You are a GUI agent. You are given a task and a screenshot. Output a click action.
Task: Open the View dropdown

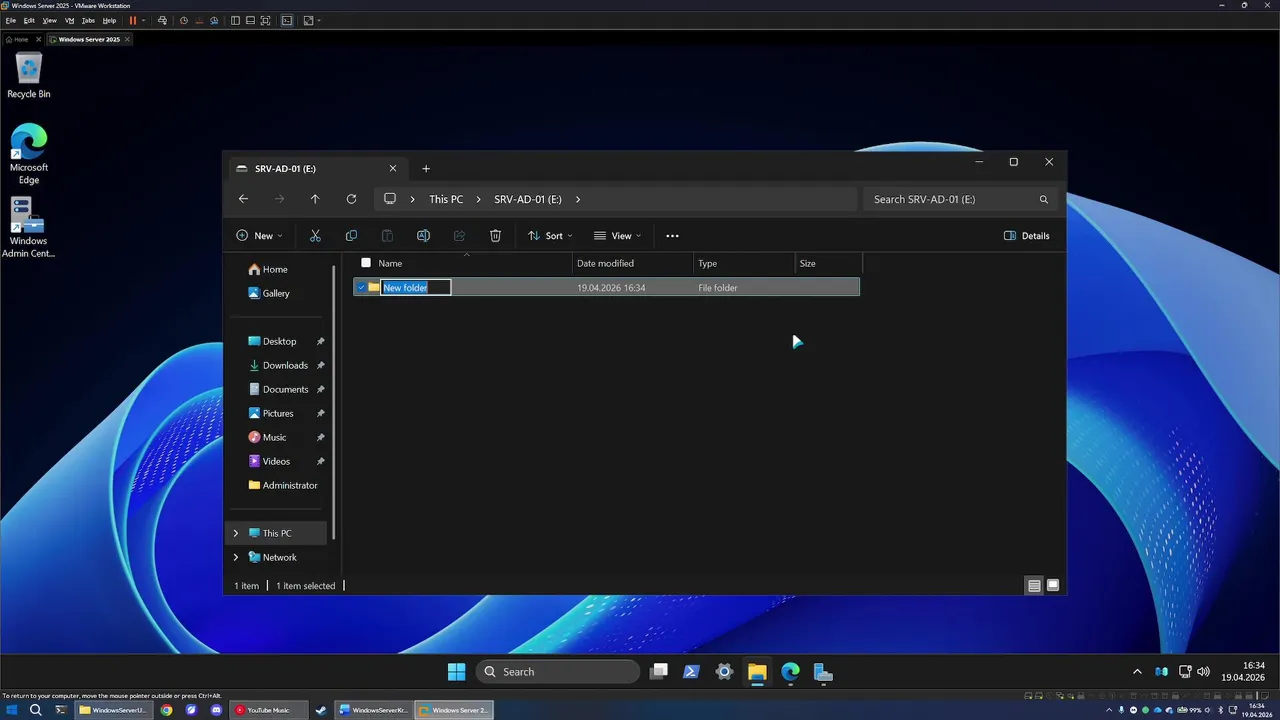coord(617,236)
